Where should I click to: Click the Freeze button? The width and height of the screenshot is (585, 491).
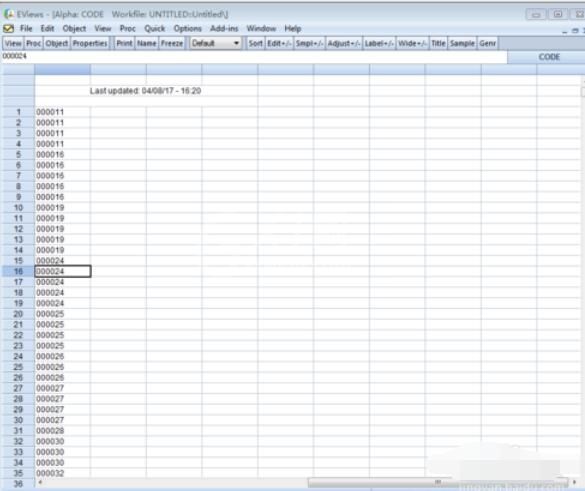tap(172, 43)
